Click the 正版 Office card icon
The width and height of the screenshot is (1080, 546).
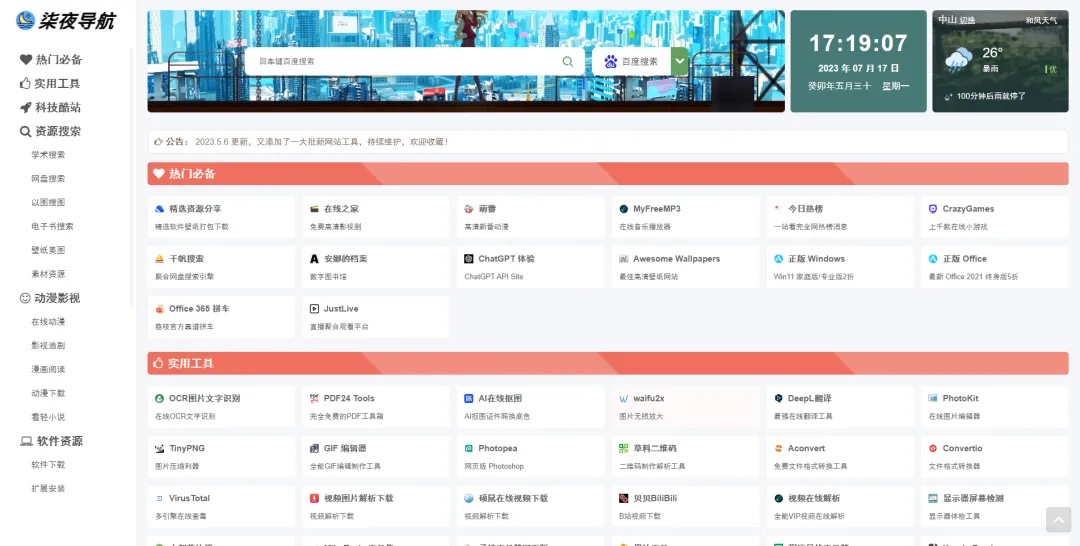[933, 259]
